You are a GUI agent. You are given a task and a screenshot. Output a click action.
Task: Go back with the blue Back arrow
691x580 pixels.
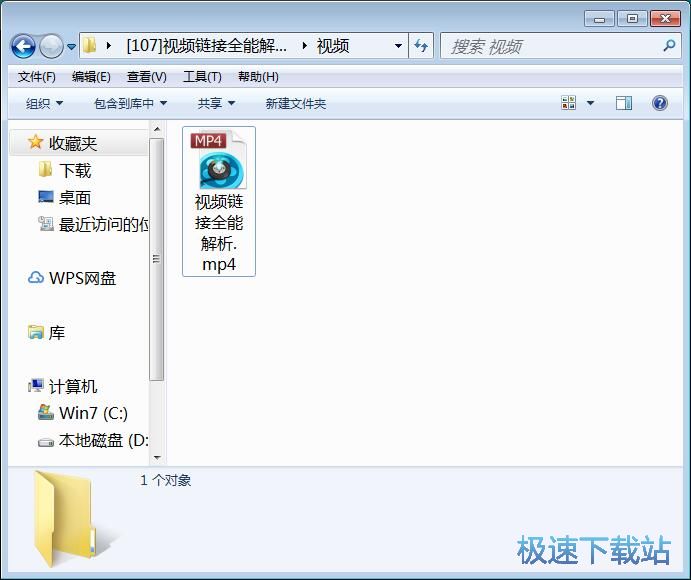pos(23,46)
